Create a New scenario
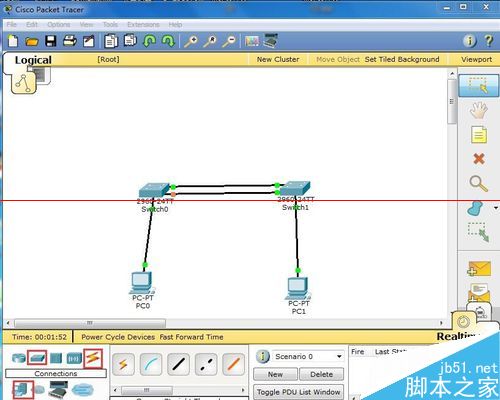 275,374
